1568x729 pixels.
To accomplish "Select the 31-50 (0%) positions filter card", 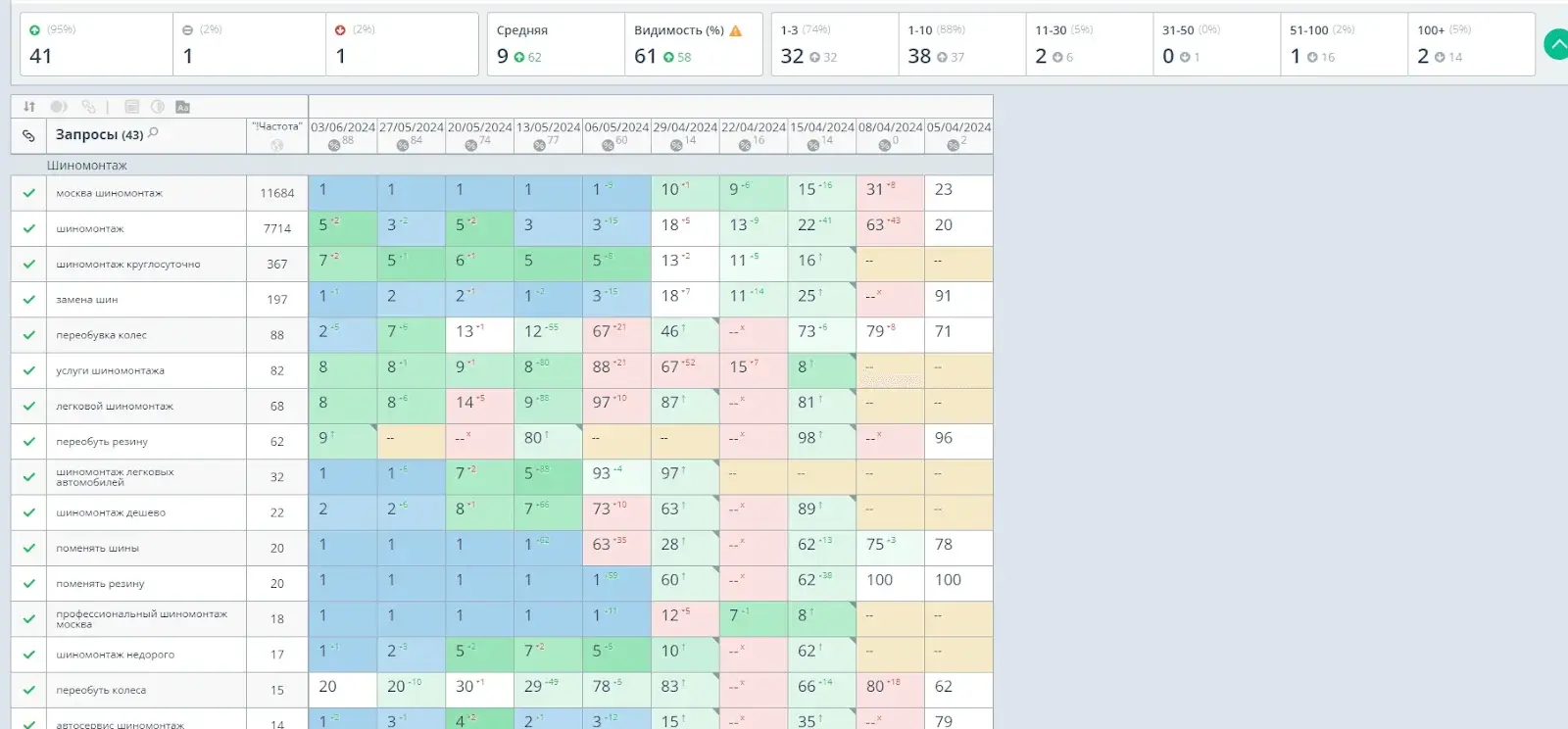I will point(1217,44).
